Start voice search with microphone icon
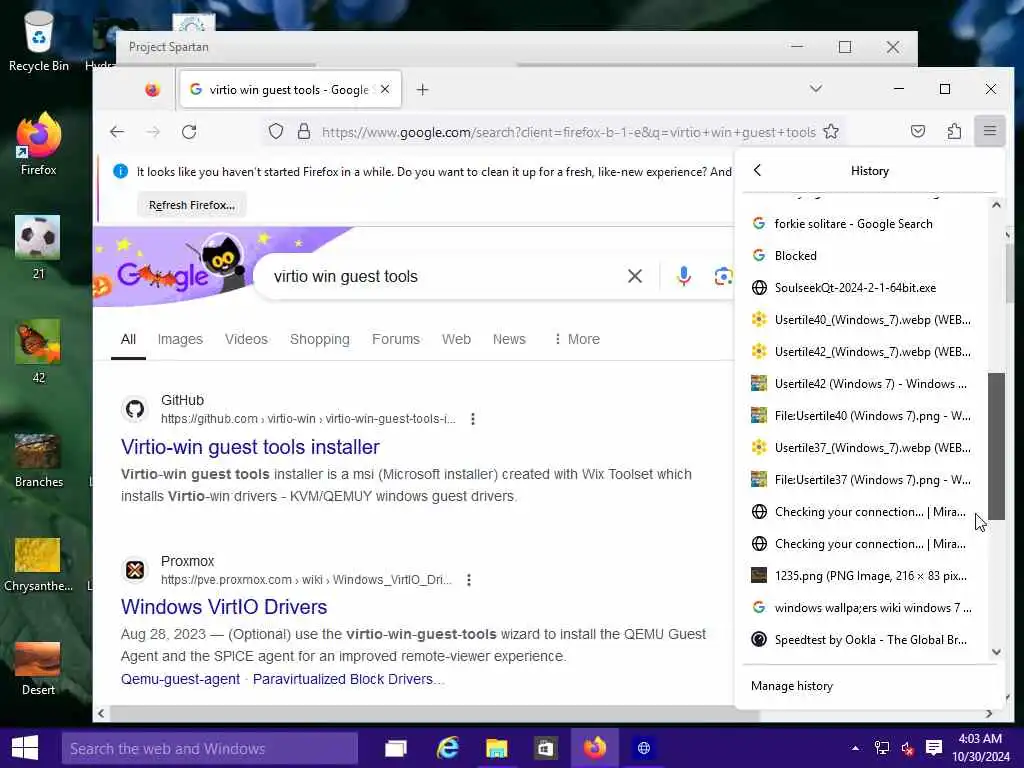 pyautogui.click(x=683, y=276)
